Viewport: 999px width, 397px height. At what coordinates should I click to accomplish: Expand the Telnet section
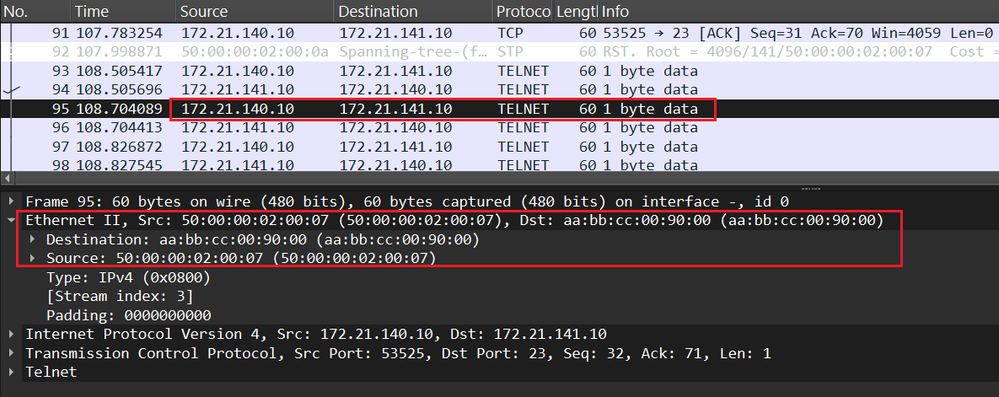[11, 372]
